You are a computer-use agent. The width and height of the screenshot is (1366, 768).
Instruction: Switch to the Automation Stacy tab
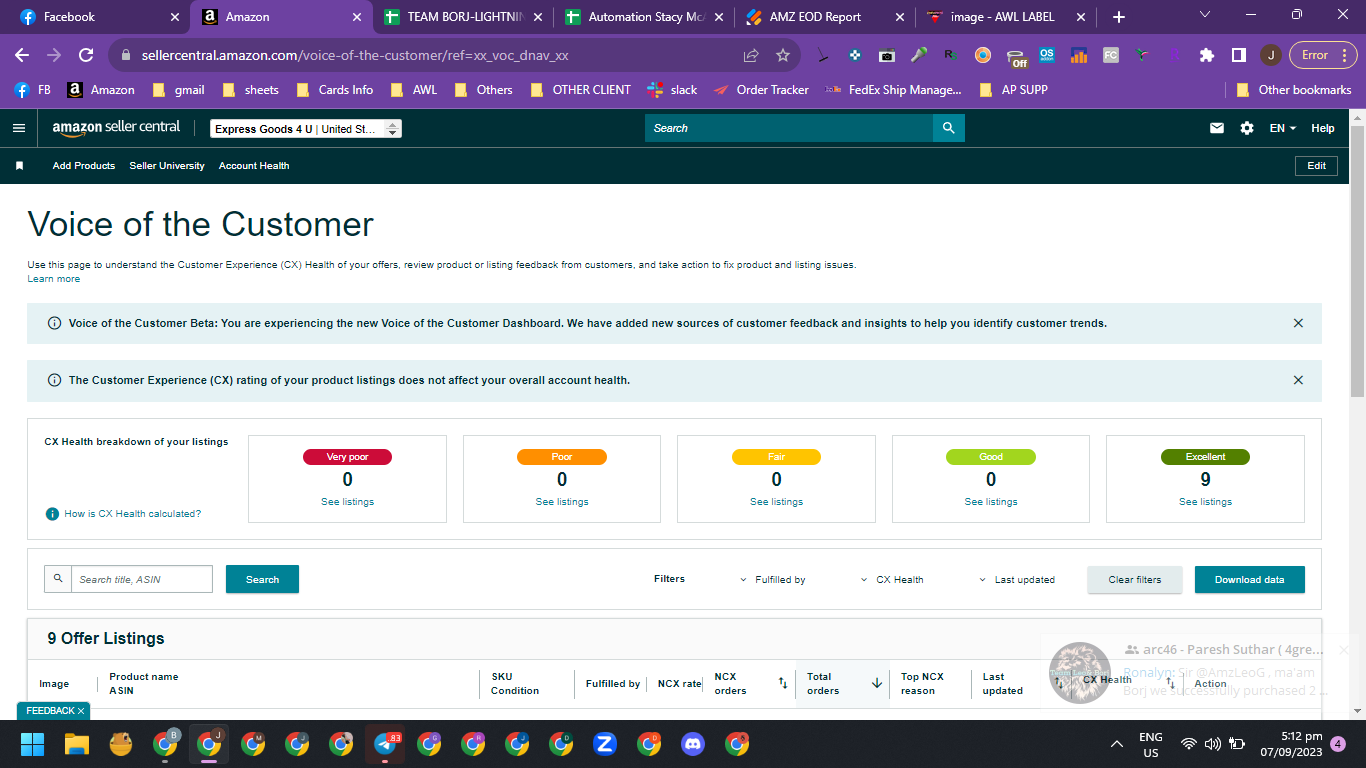[x=645, y=17]
